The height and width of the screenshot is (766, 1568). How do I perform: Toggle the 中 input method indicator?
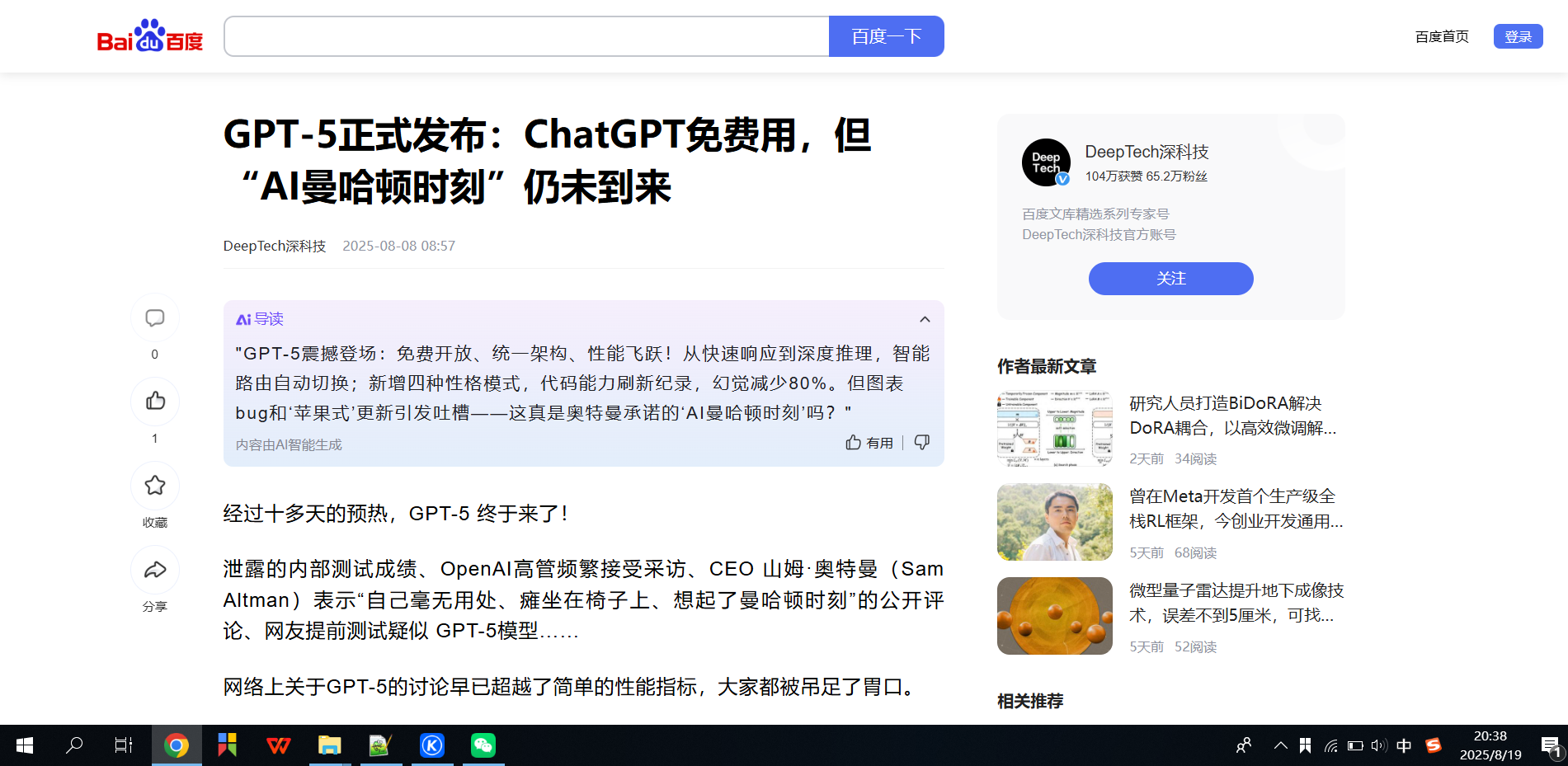pos(1404,745)
